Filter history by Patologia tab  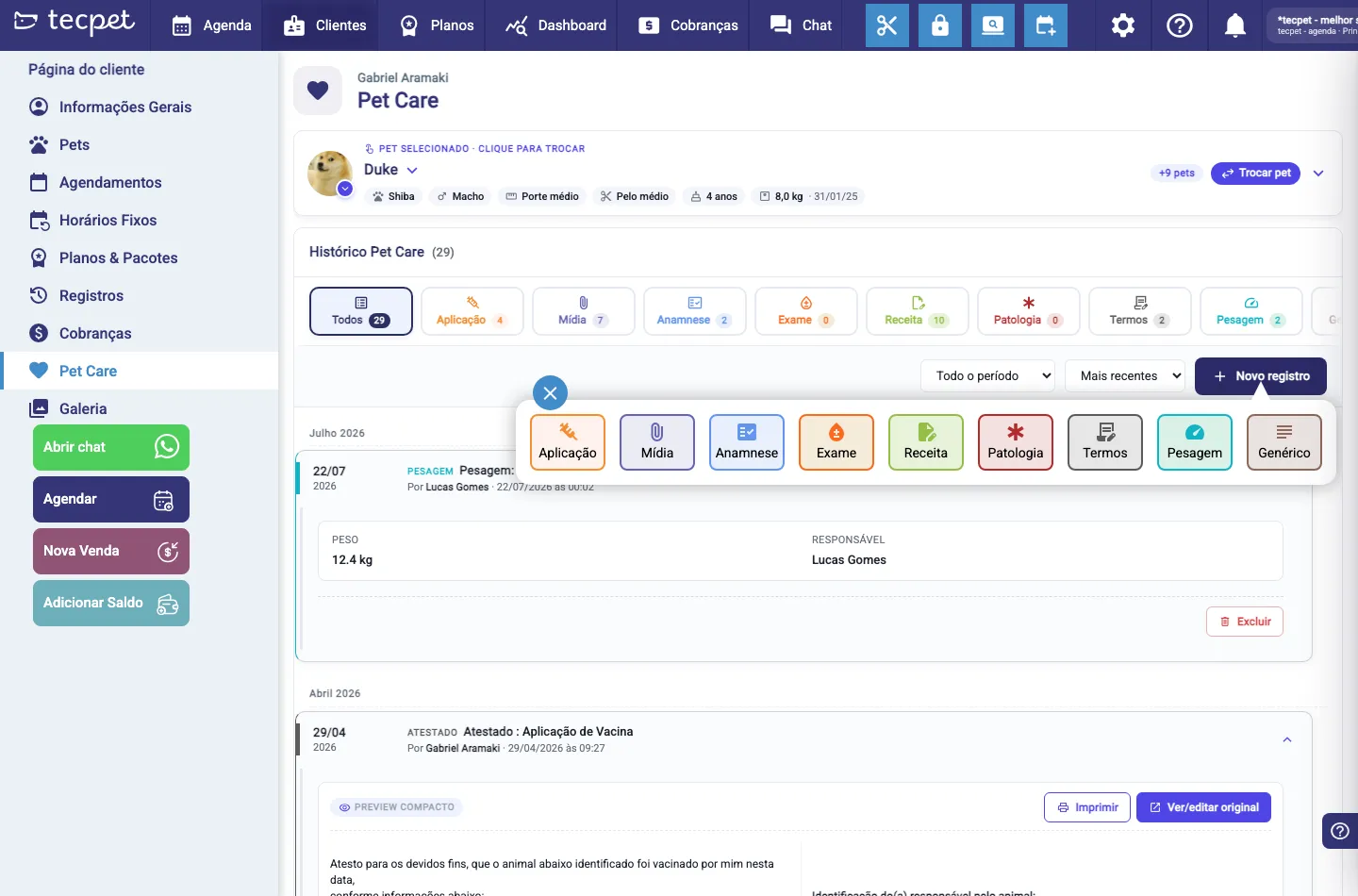[1029, 311]
